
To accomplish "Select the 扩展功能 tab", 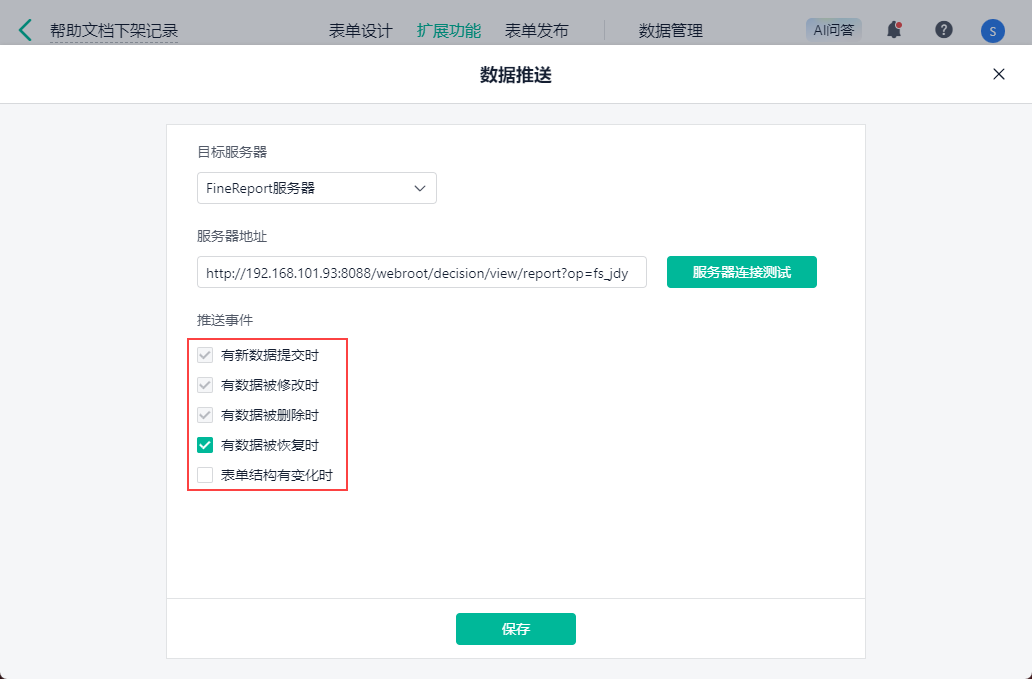I will [448, 31].
